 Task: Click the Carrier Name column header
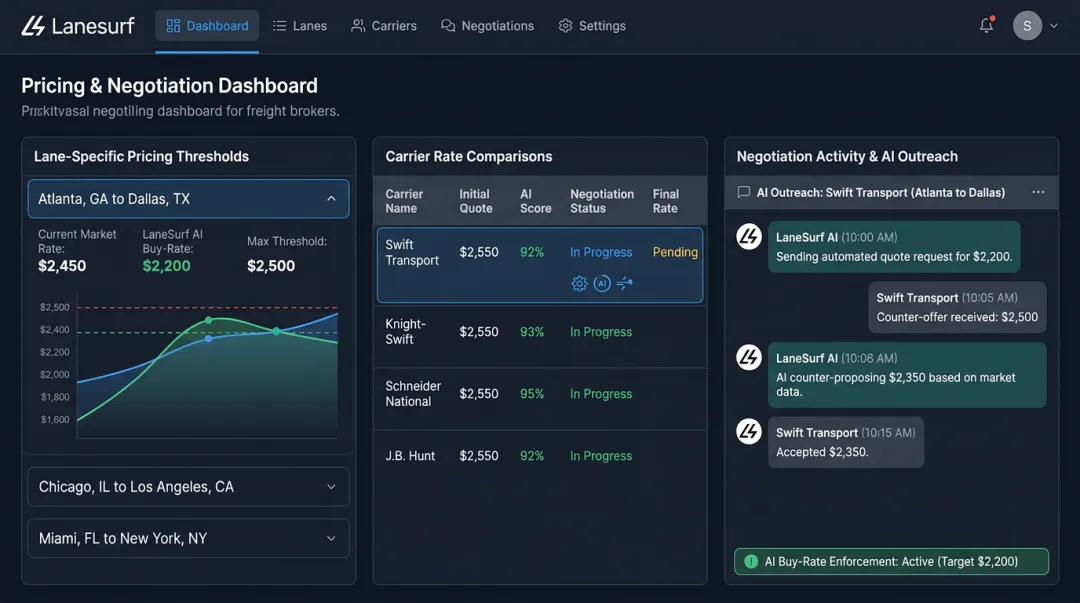(404, 201)
